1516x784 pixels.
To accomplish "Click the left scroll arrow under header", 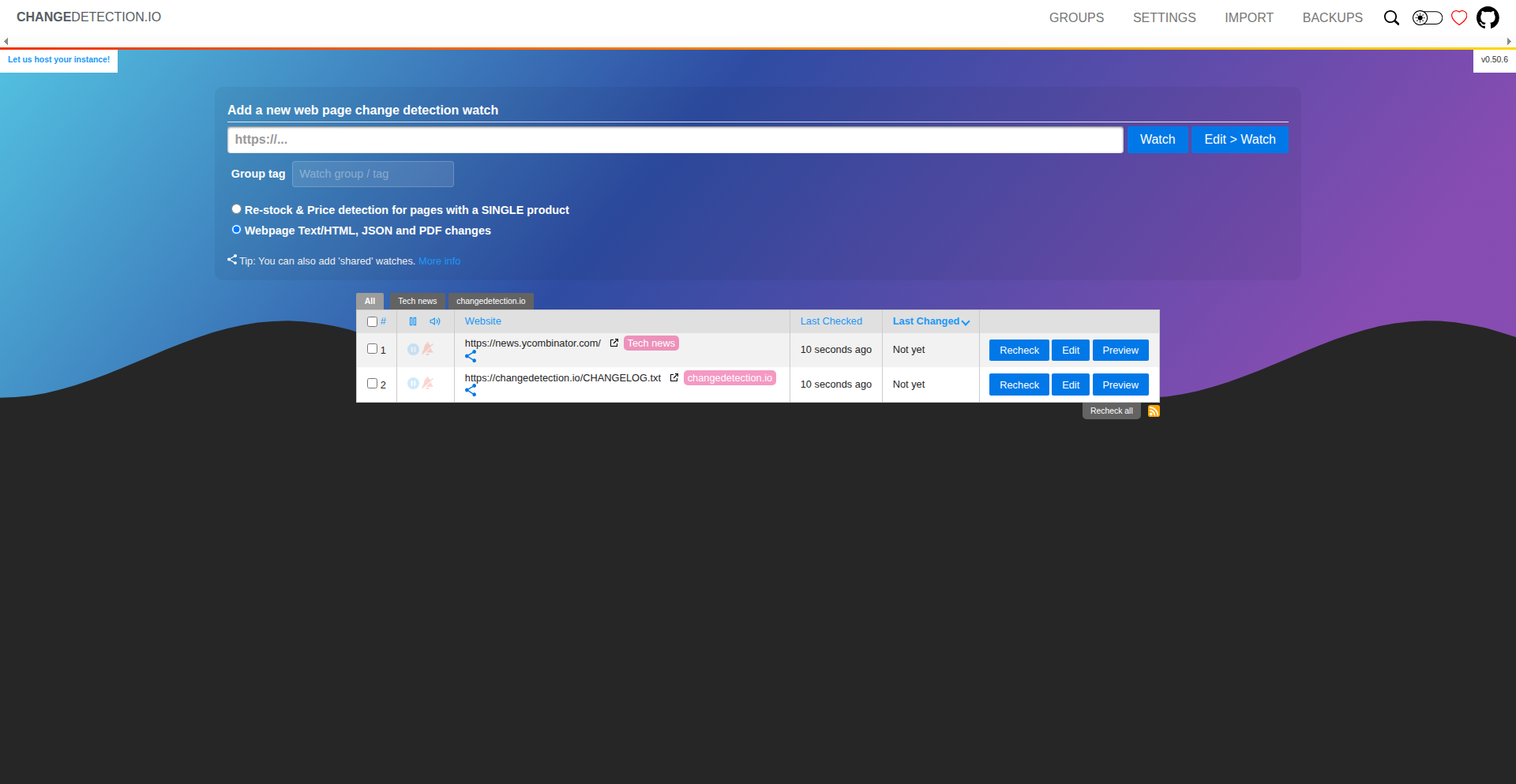I will click(6, 42).
